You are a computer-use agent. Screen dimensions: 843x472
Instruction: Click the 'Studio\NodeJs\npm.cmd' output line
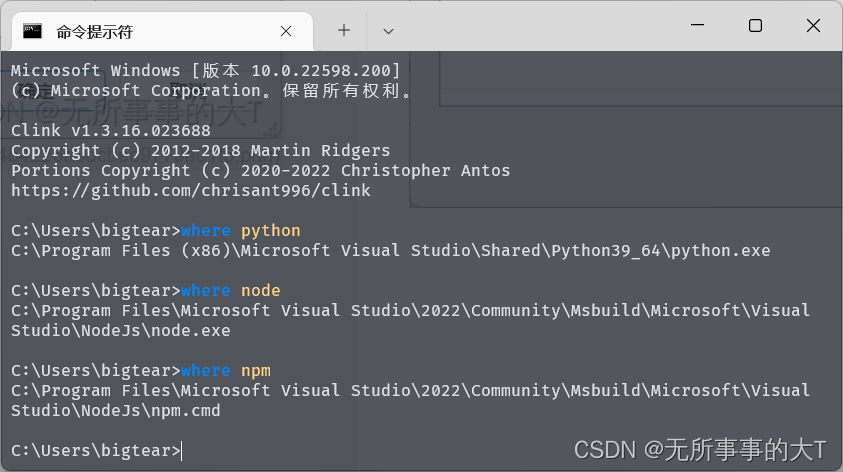click(116, 411)
